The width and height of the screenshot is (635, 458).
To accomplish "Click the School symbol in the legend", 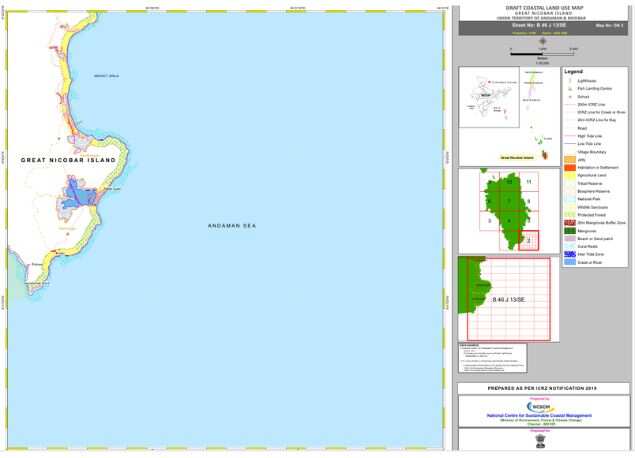I will [570, 97].
